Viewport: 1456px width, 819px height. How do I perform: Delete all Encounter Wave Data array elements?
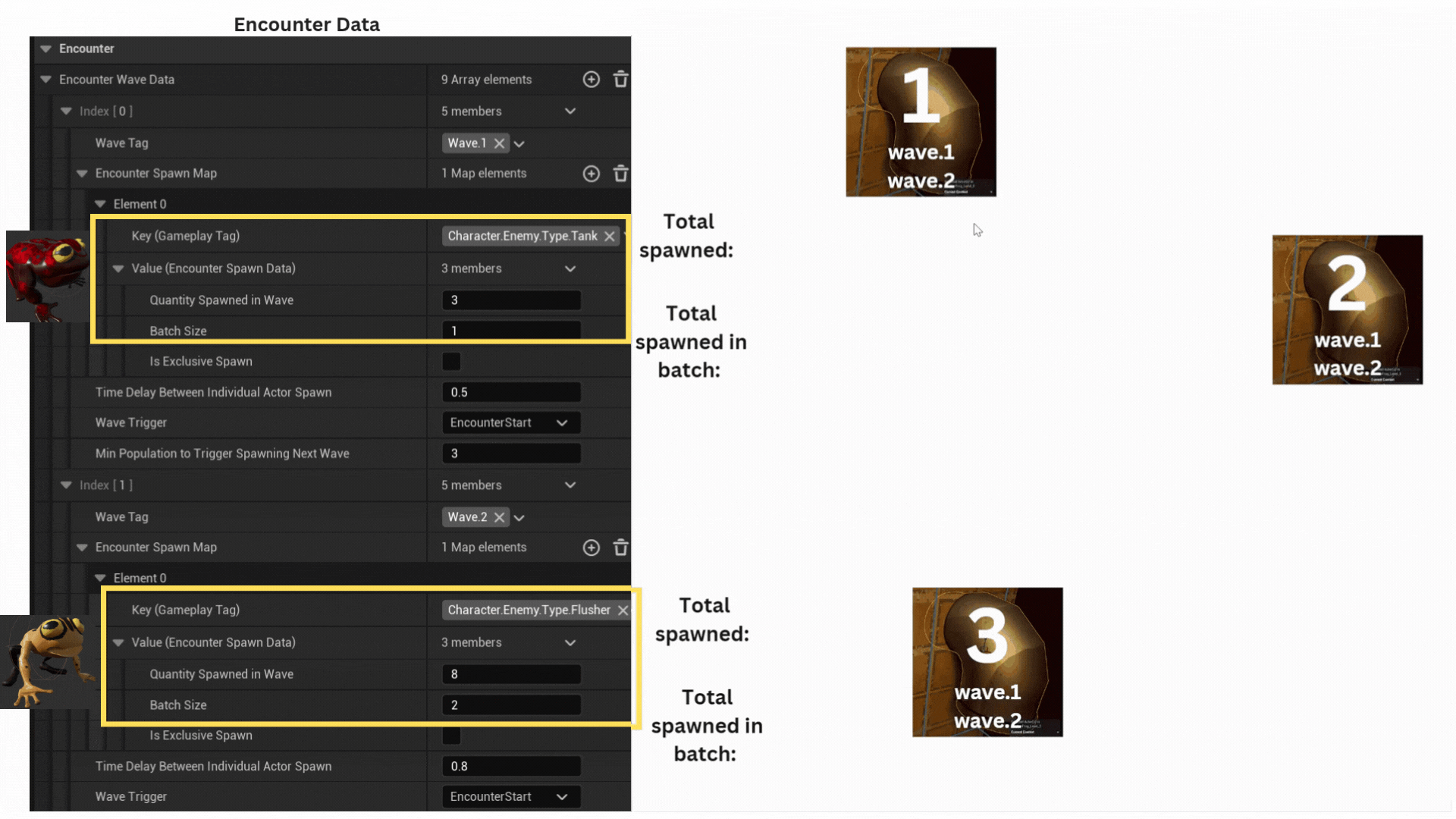[620, 80]
